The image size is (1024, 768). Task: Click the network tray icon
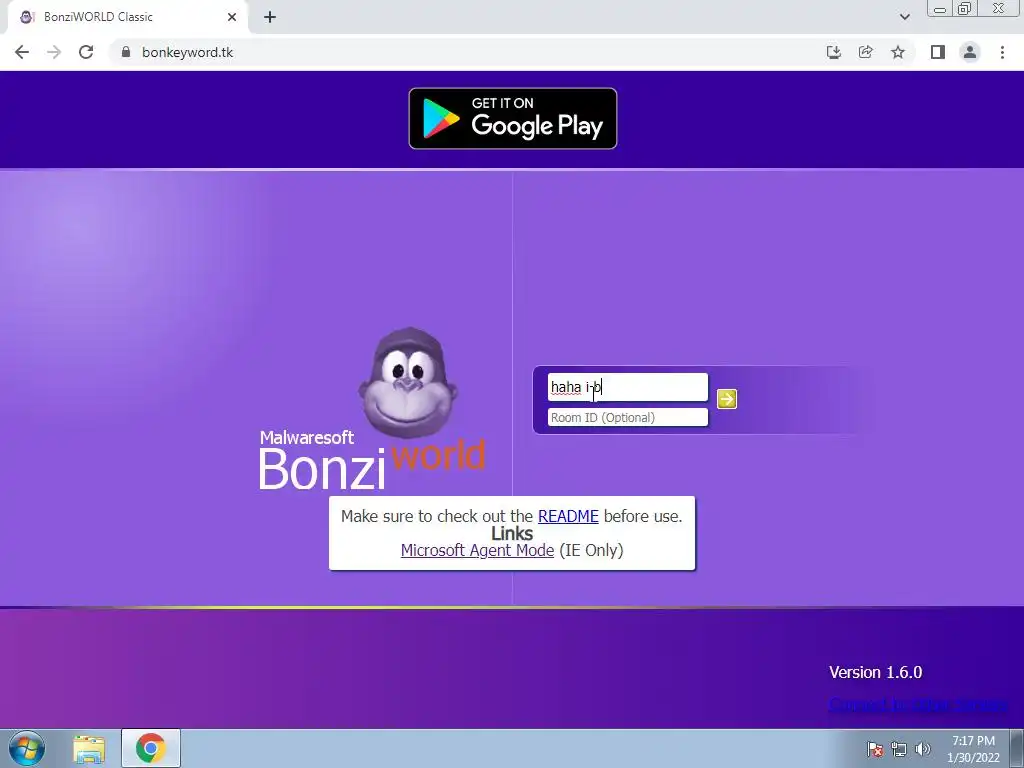coord(899,749)
